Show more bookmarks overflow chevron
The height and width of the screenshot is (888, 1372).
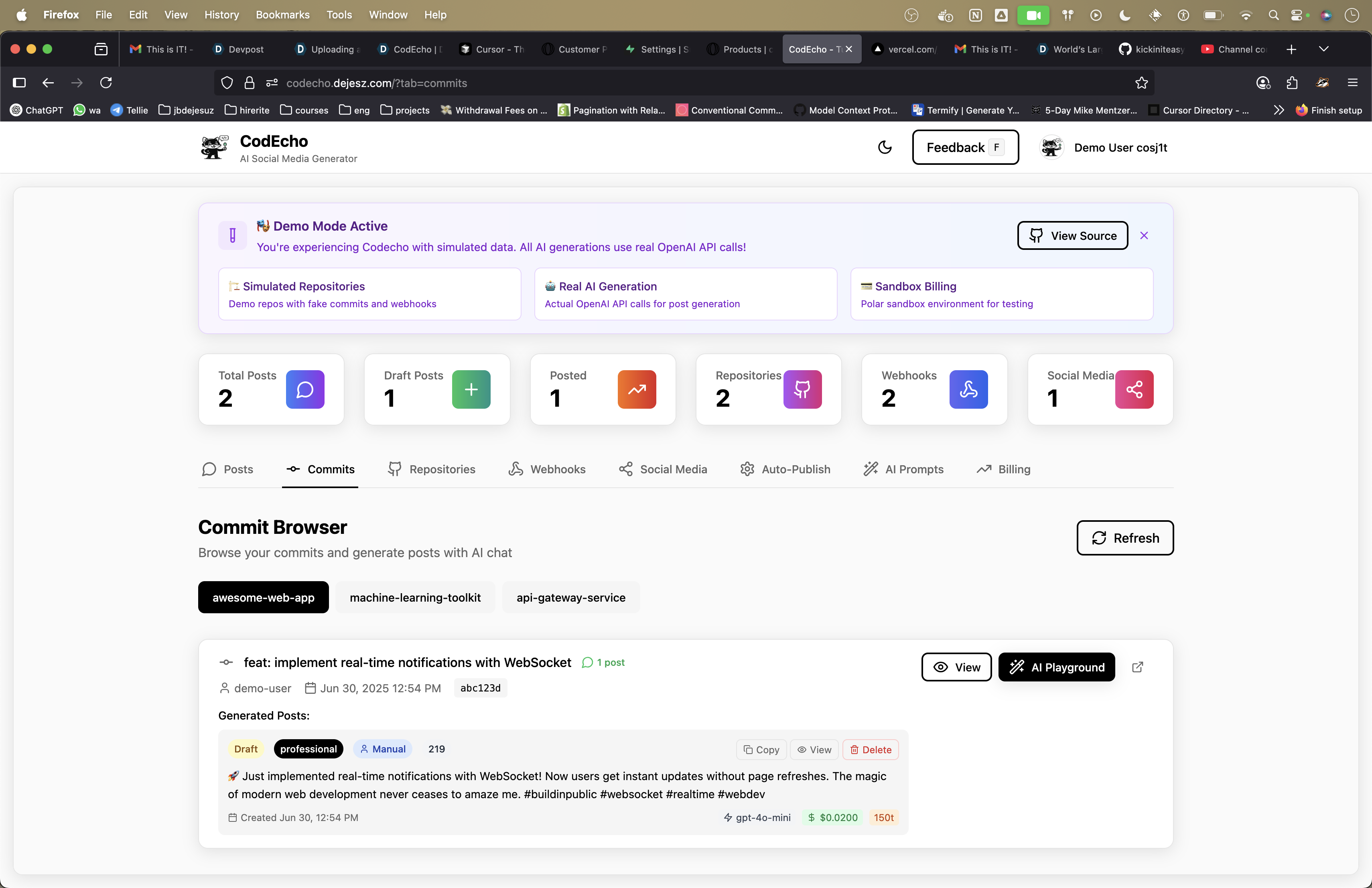coord(1279,110)
